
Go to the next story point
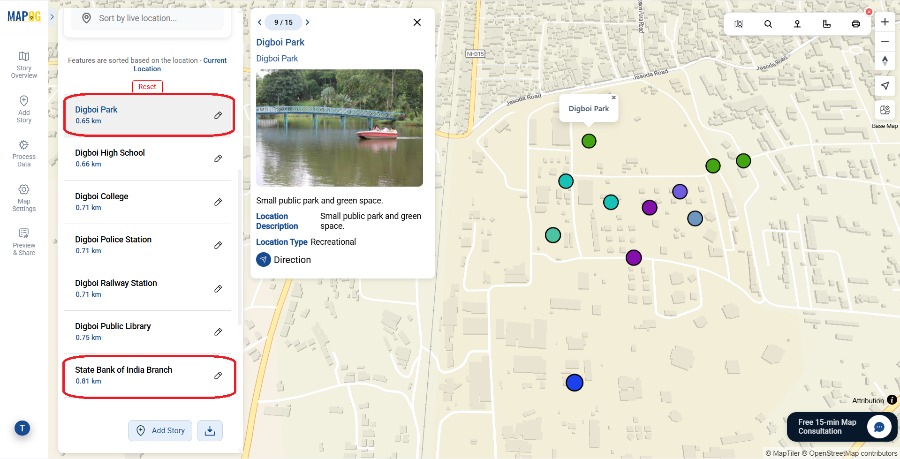click(x=308, y=22)
